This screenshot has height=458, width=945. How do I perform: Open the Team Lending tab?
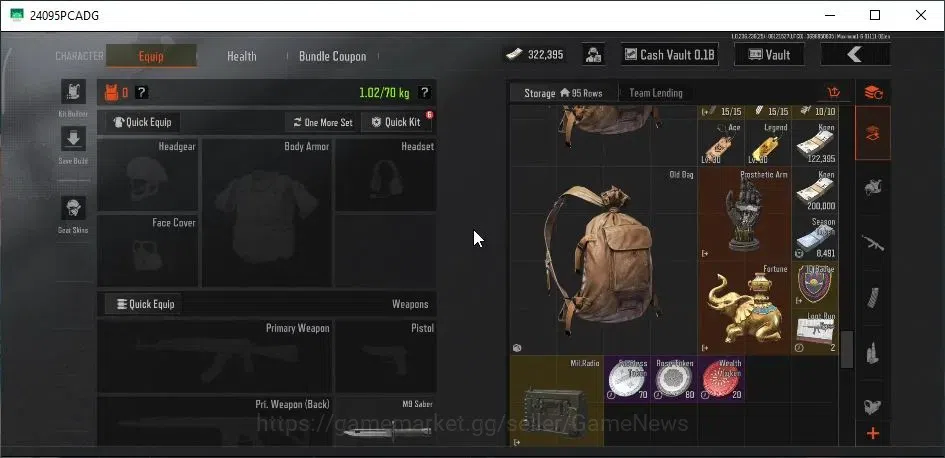point(656,93)
